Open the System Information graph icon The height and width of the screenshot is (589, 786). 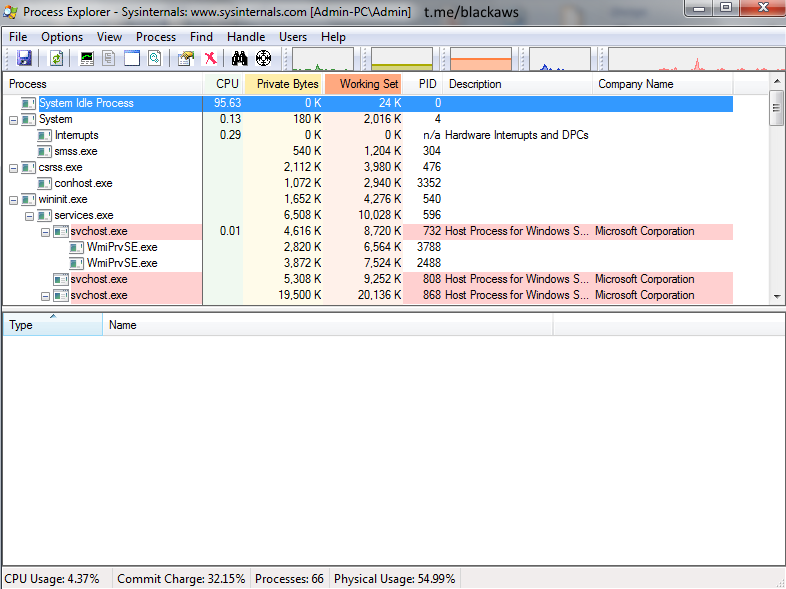pos(87,58)
